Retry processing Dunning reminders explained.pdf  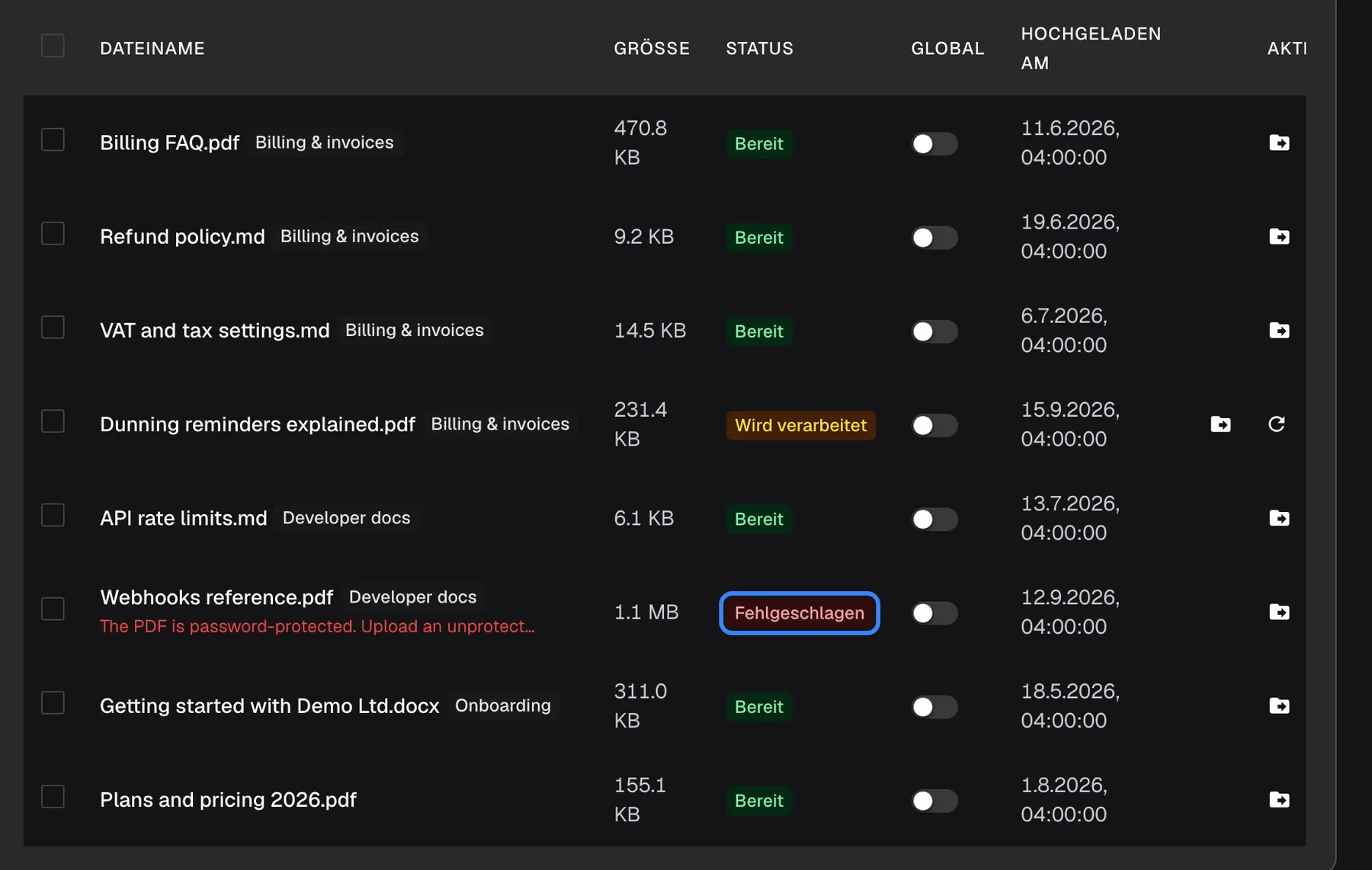point(1277,424)
